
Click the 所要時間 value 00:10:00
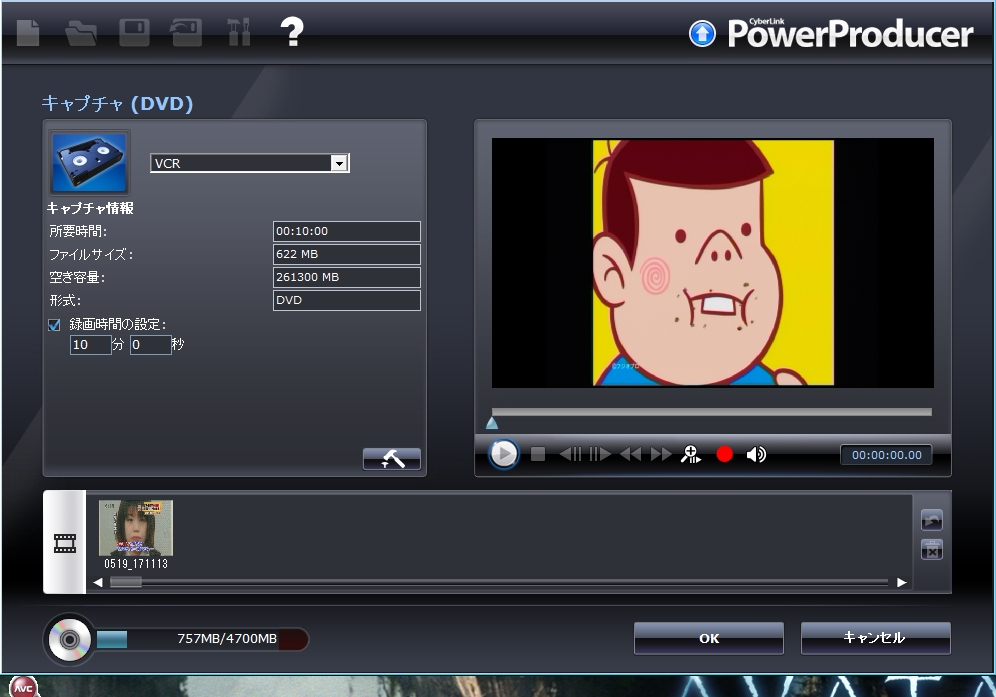[x=347, y=231]
